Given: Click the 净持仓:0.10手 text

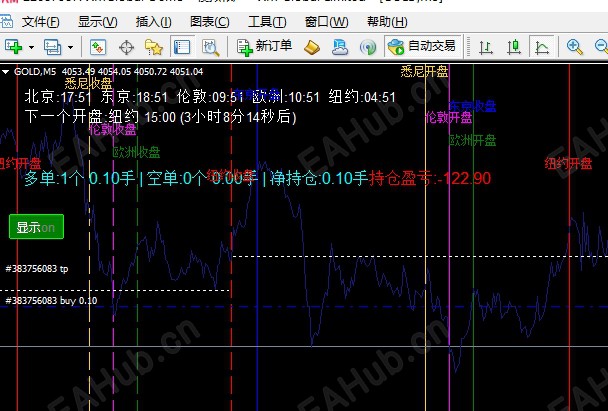Looking at the screenshot, I should [x=319, y=179].
